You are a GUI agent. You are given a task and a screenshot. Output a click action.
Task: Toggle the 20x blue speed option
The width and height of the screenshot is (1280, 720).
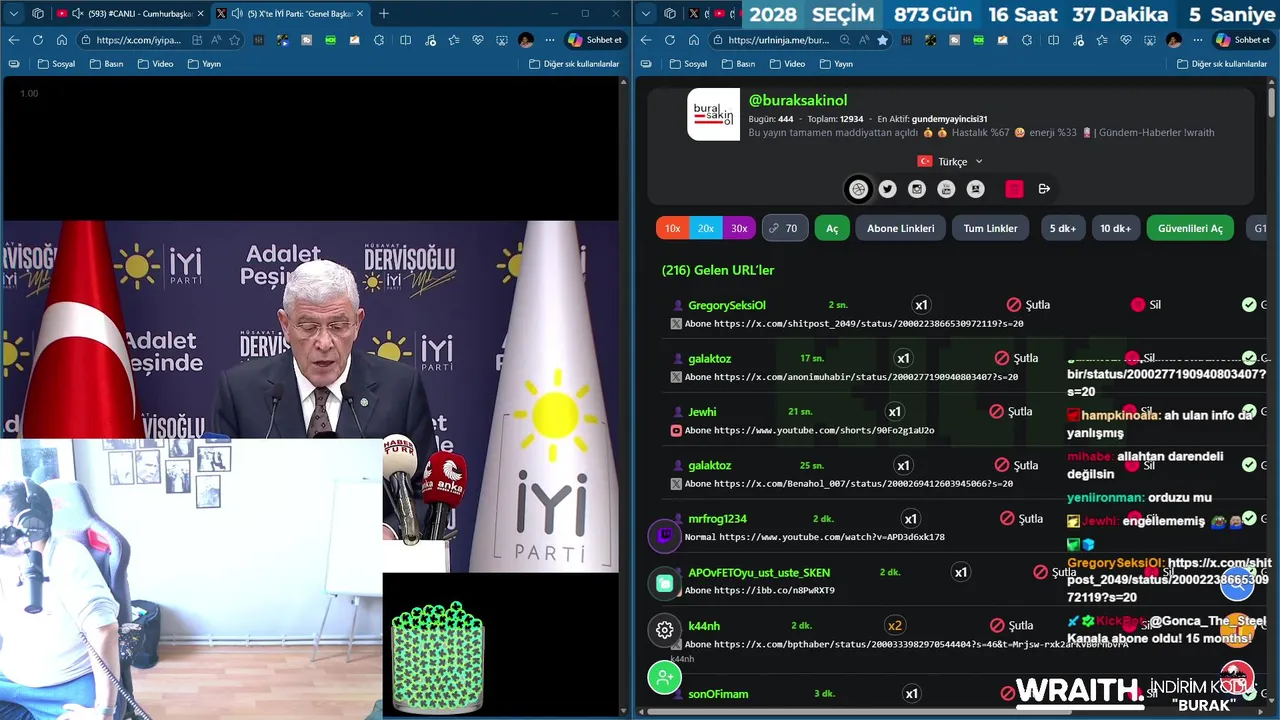click(x=706, y=228)
